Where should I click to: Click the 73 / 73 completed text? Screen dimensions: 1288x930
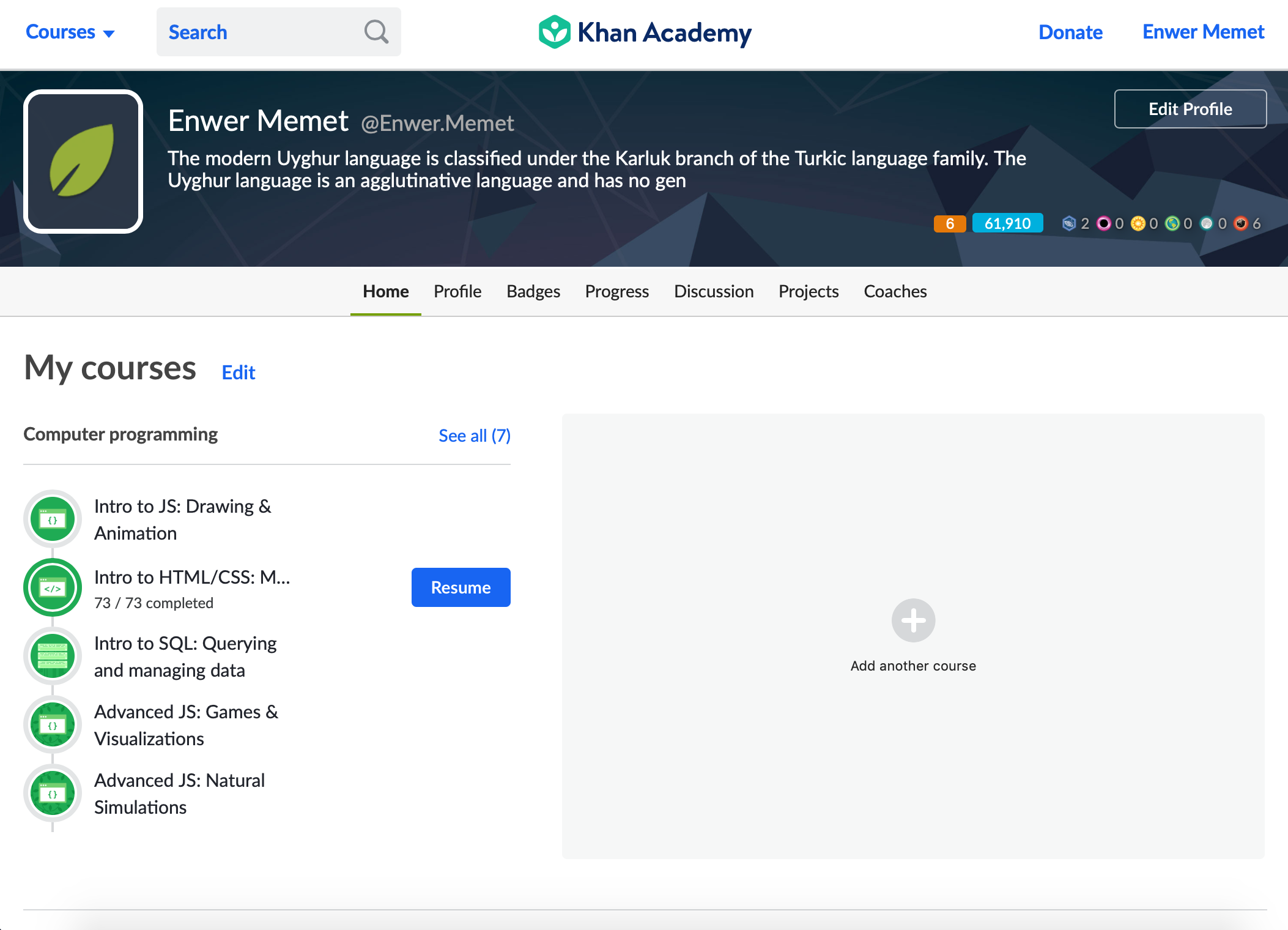coord(154,603)
